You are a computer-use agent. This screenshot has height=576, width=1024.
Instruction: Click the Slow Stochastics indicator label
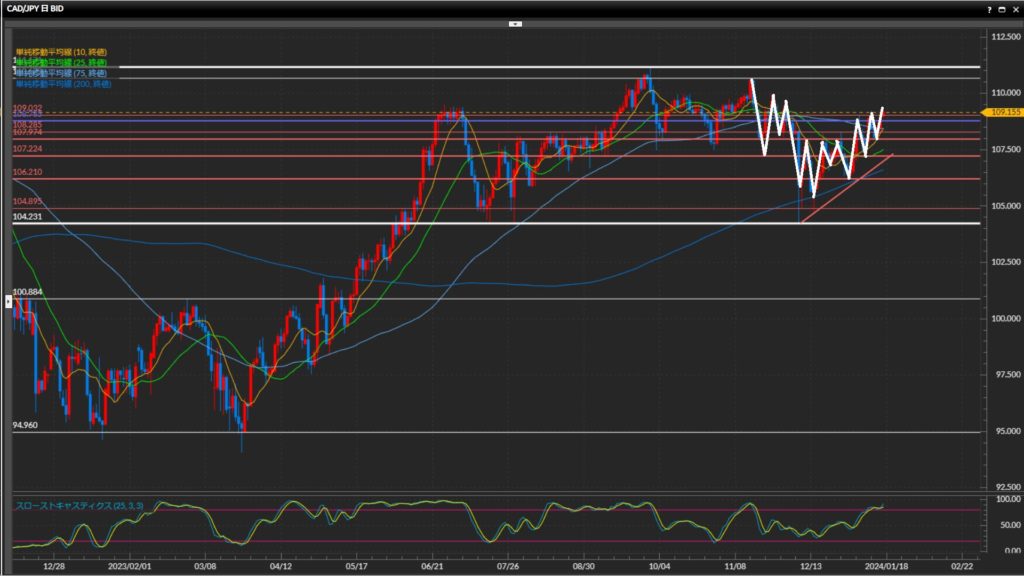[79, 506]
